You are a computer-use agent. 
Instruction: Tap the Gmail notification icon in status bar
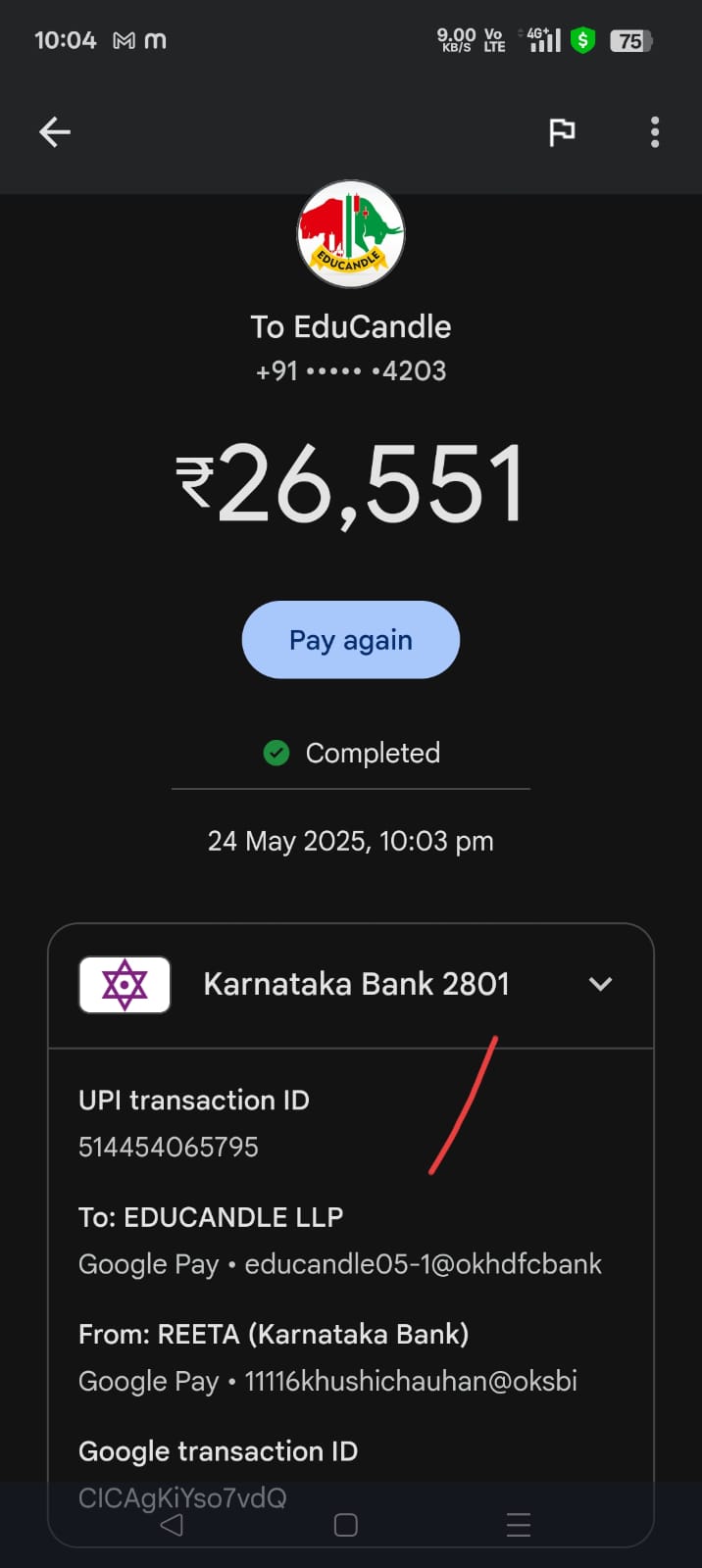[x=125, y=41]
